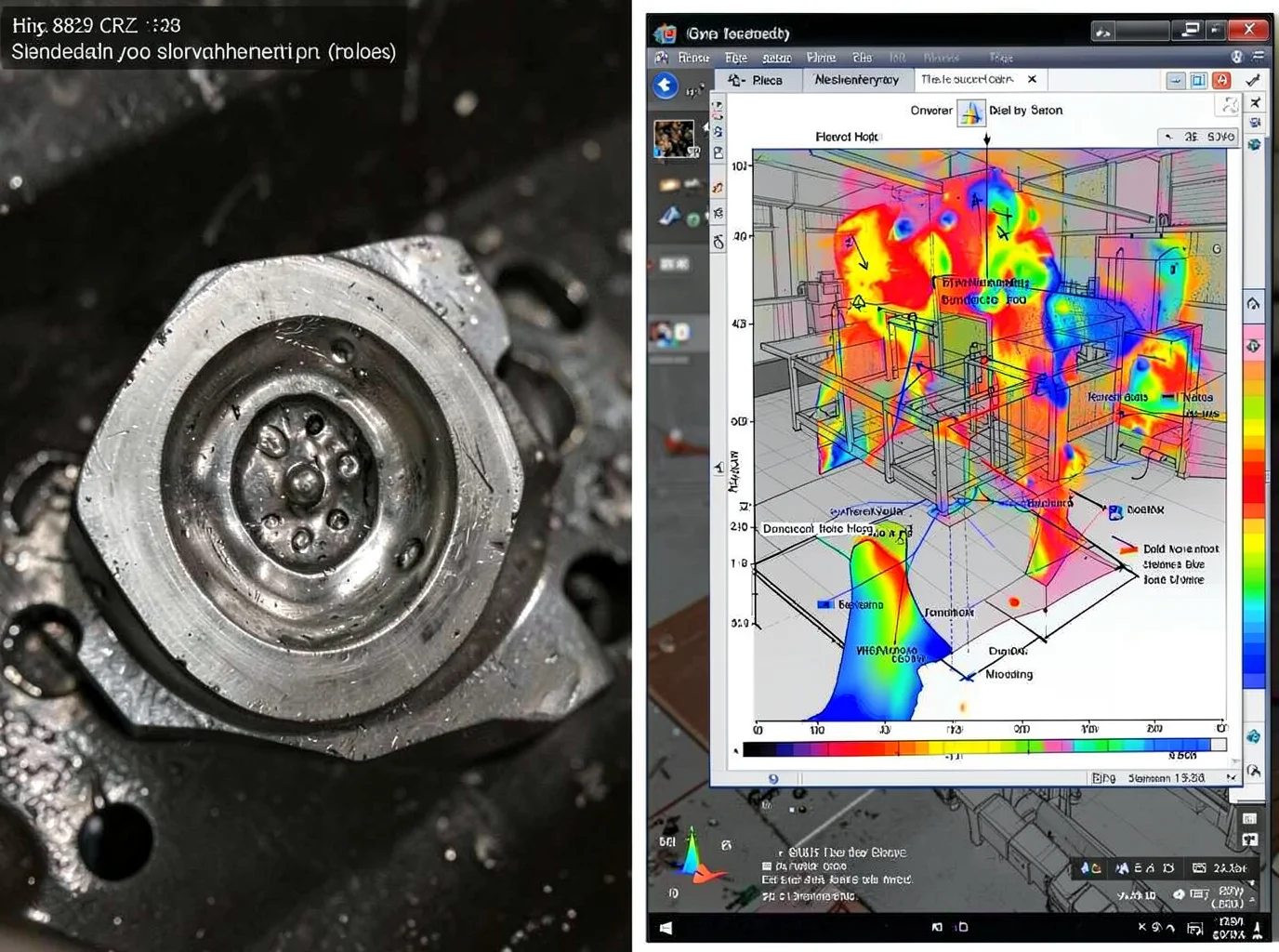1279x952 pixels.
Task: Toggle the Beevemo blue legend marker
Action: [x=824, y=604]
